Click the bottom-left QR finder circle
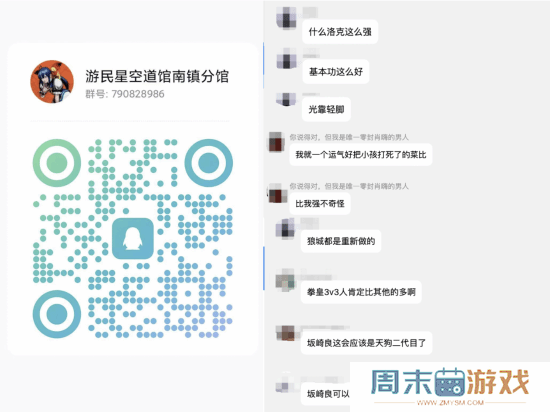Viewport: 550px width, 412px height. (x=57, y=314)
